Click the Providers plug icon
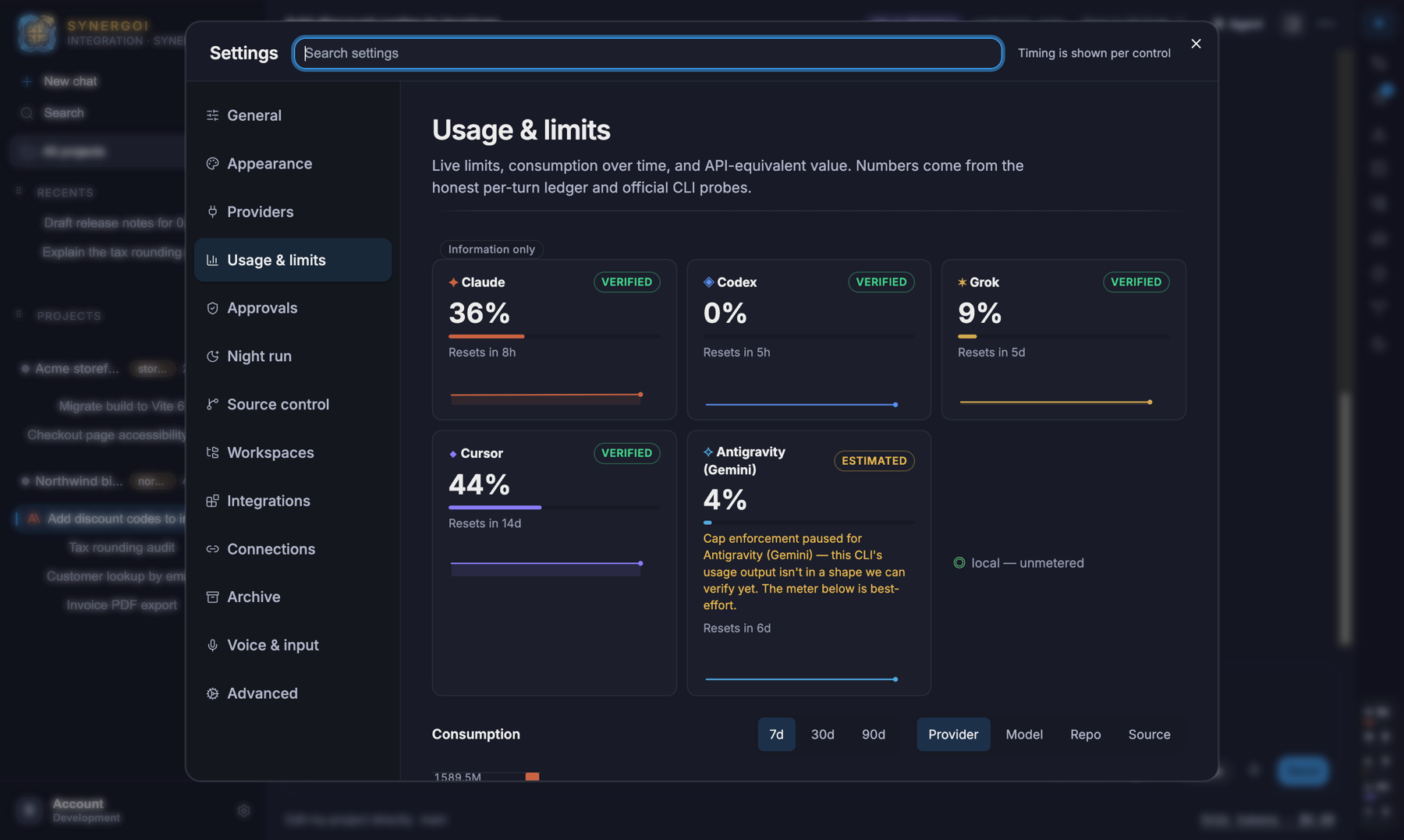 tap(212, 212)
